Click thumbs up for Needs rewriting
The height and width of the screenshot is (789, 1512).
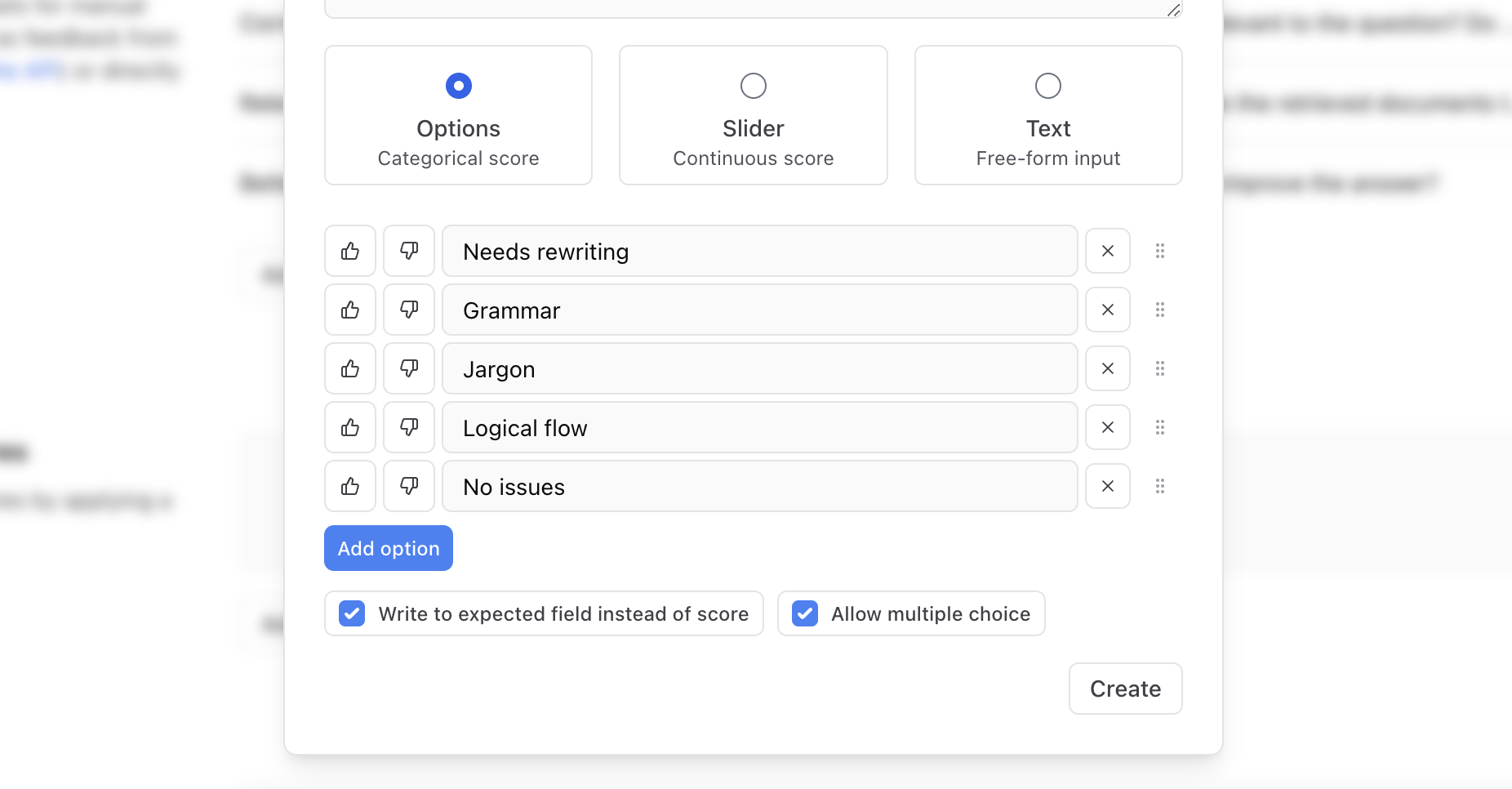(x=350, y=251)
